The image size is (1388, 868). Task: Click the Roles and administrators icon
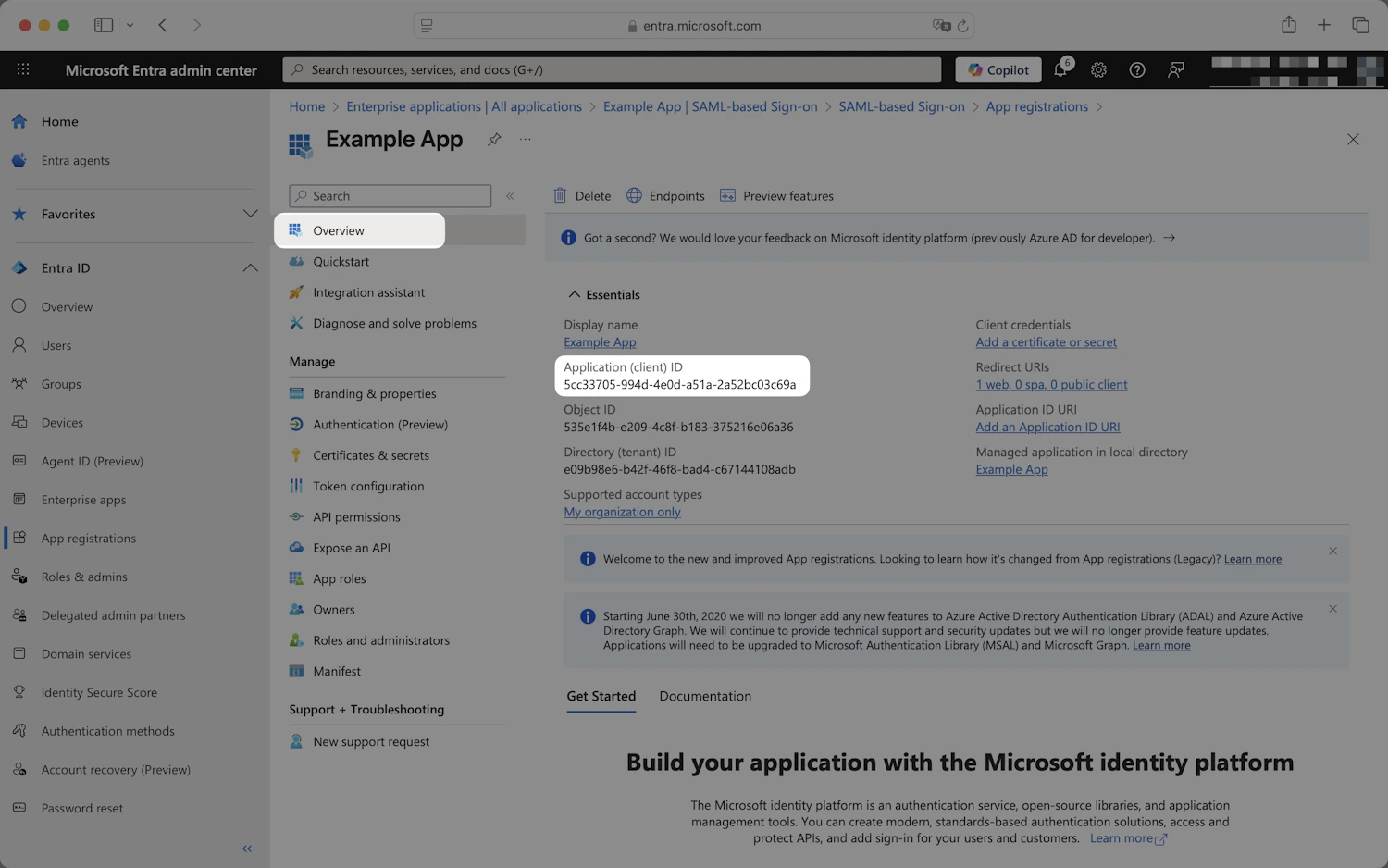click(x=296, y=640)
